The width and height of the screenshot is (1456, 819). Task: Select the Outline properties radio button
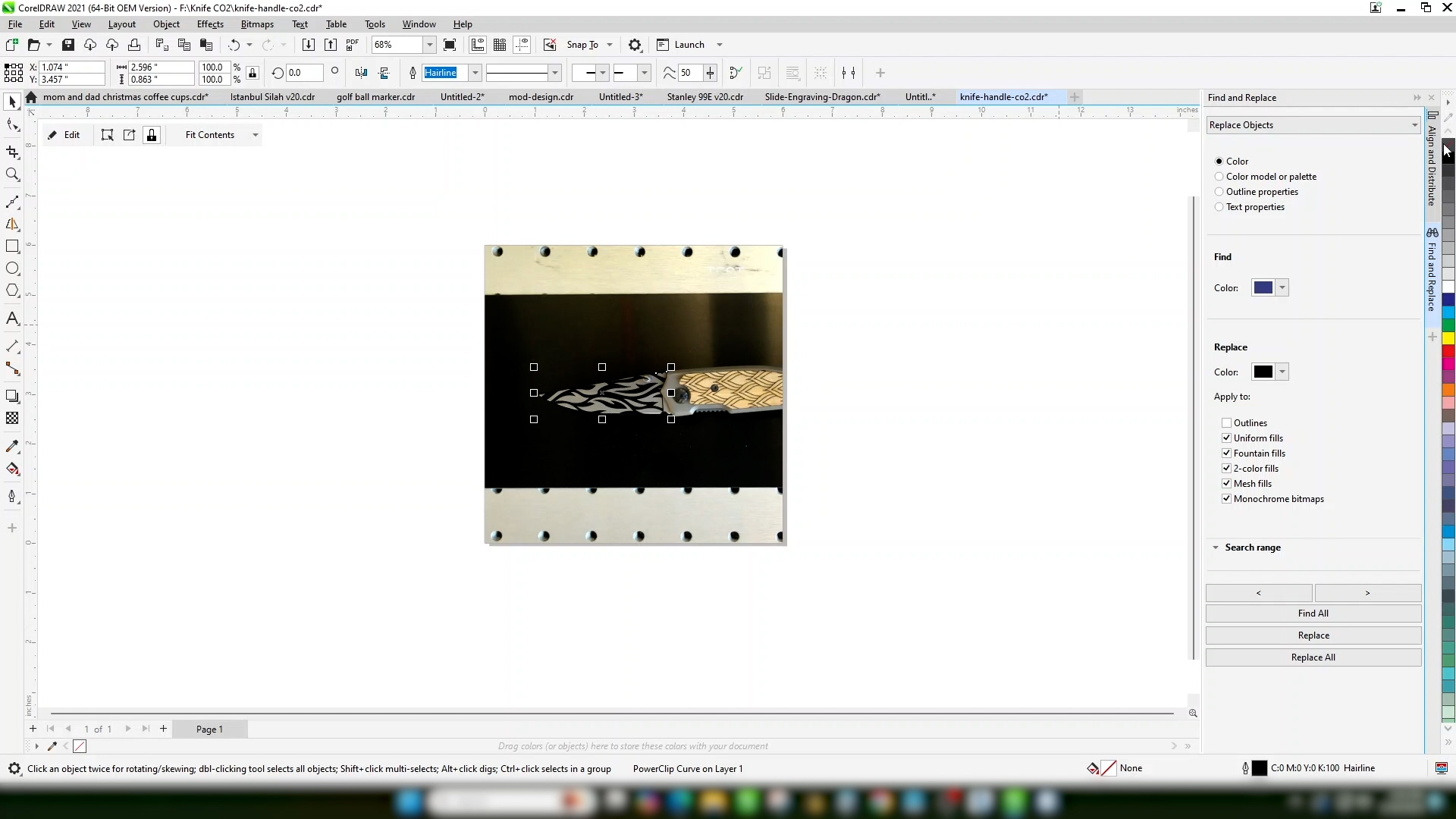pos(1219,192)
